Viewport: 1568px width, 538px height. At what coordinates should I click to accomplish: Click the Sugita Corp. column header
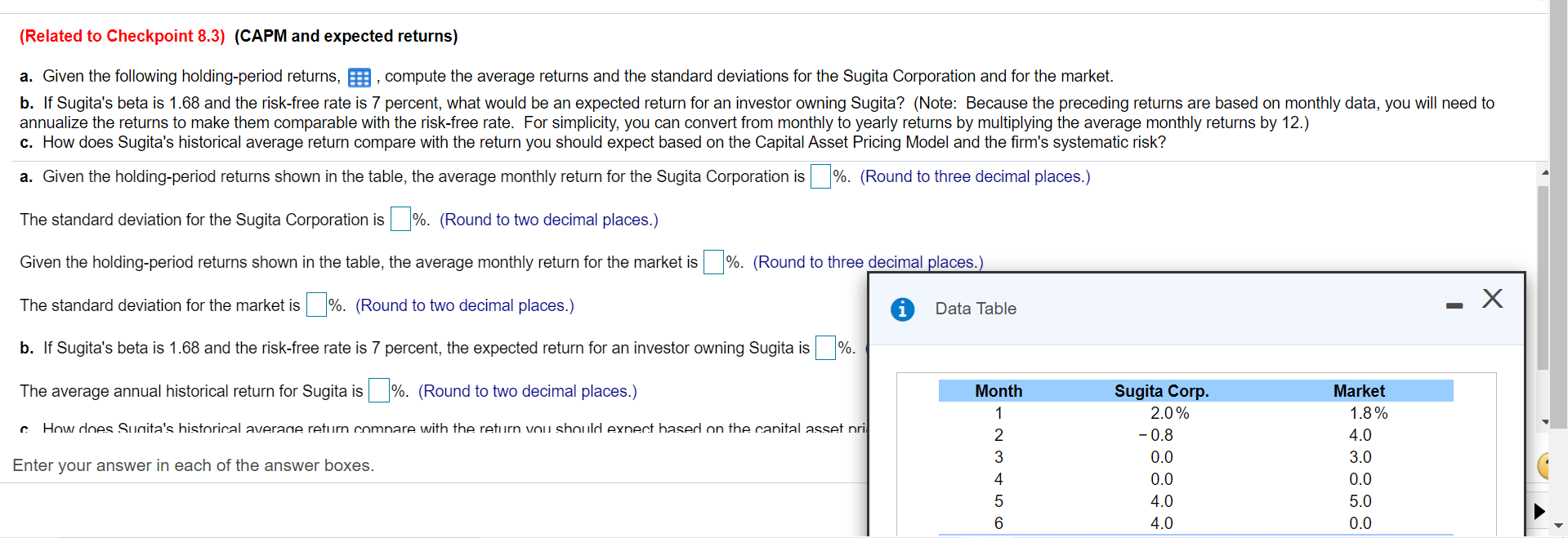click(x=1161, y=391)
